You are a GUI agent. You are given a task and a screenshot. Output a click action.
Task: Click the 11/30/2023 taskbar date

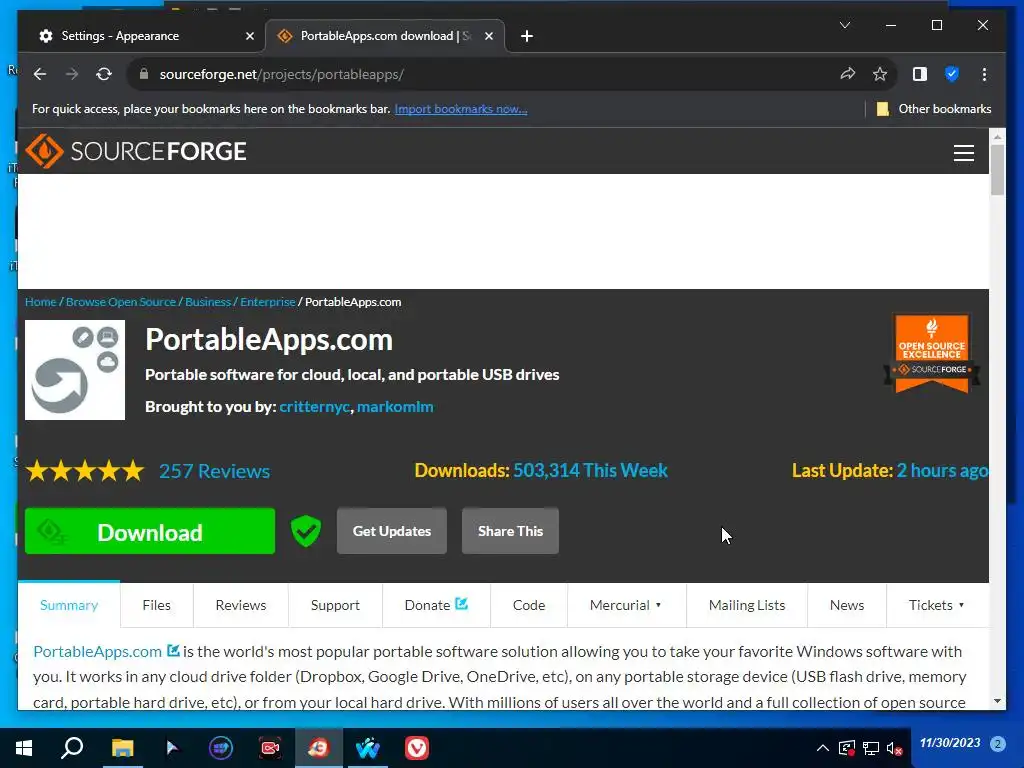(950, 743)
